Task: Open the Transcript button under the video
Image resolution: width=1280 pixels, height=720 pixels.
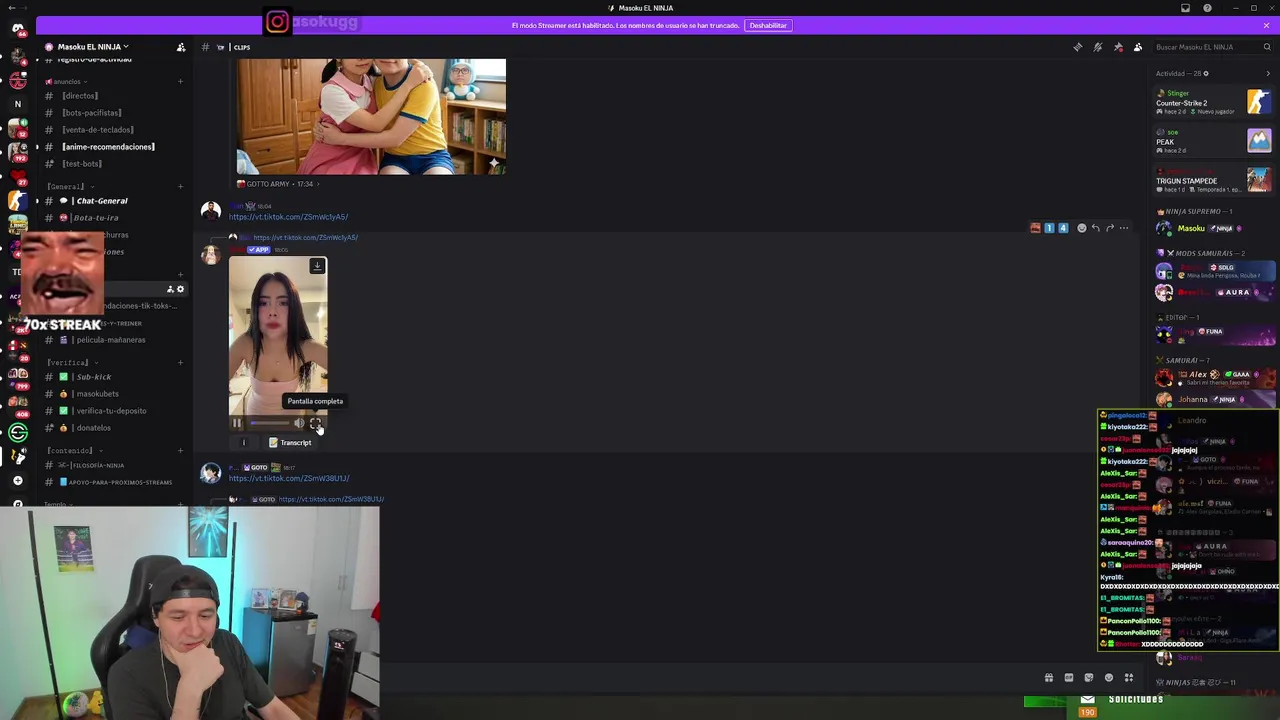Action: coord(290,442)
